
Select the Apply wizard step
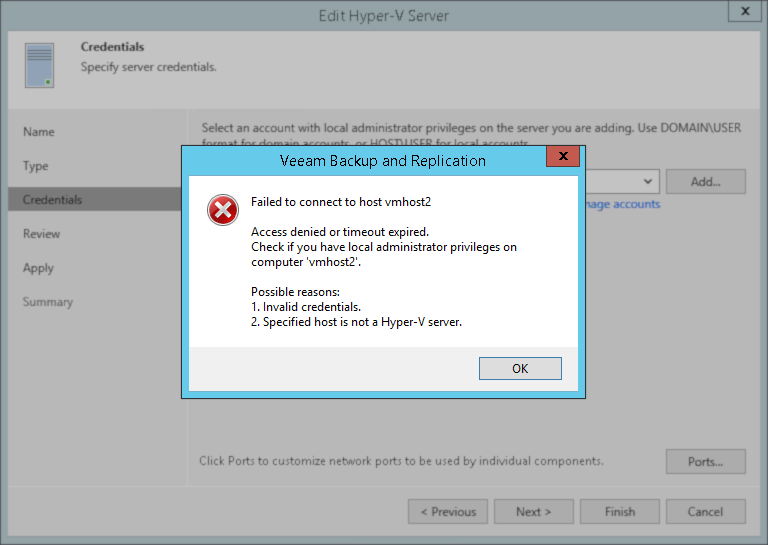click(38, 268)
